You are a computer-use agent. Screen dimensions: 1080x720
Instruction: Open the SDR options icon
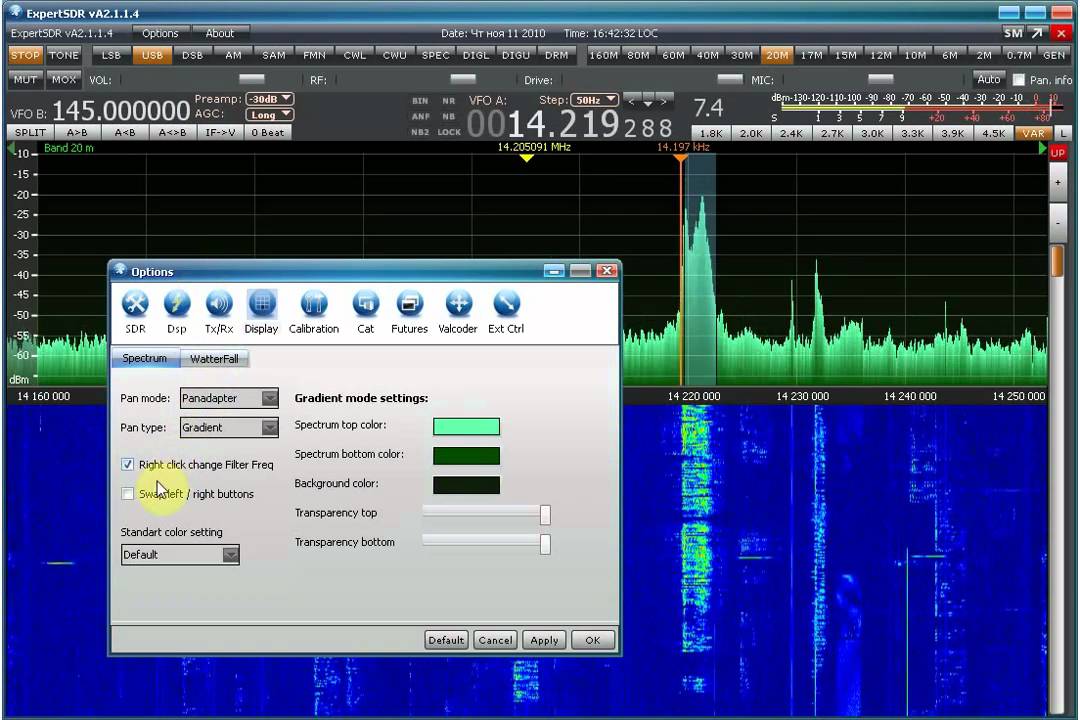[135, 311]
